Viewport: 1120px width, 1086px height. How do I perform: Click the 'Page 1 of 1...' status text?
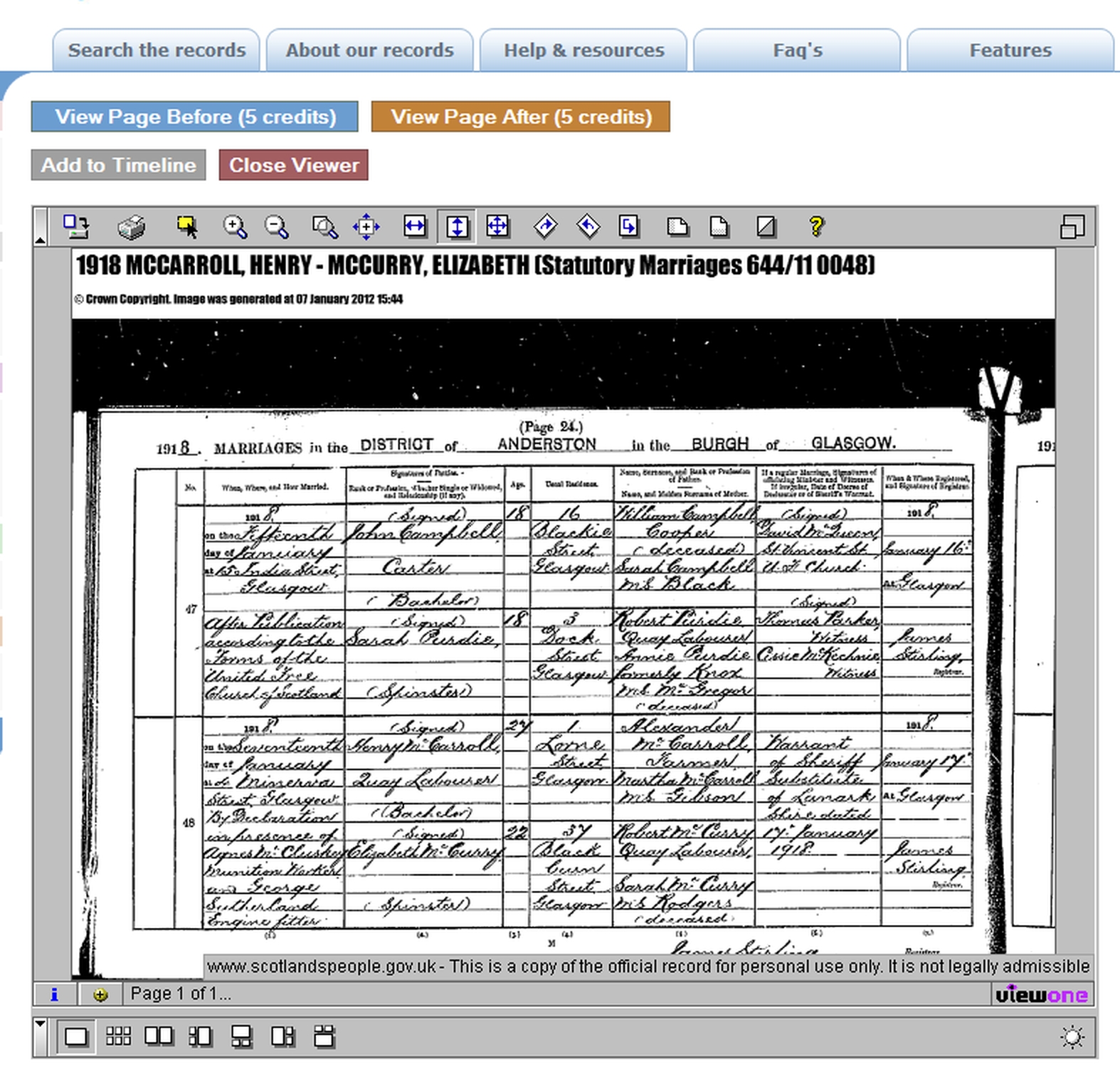[181, 994]
